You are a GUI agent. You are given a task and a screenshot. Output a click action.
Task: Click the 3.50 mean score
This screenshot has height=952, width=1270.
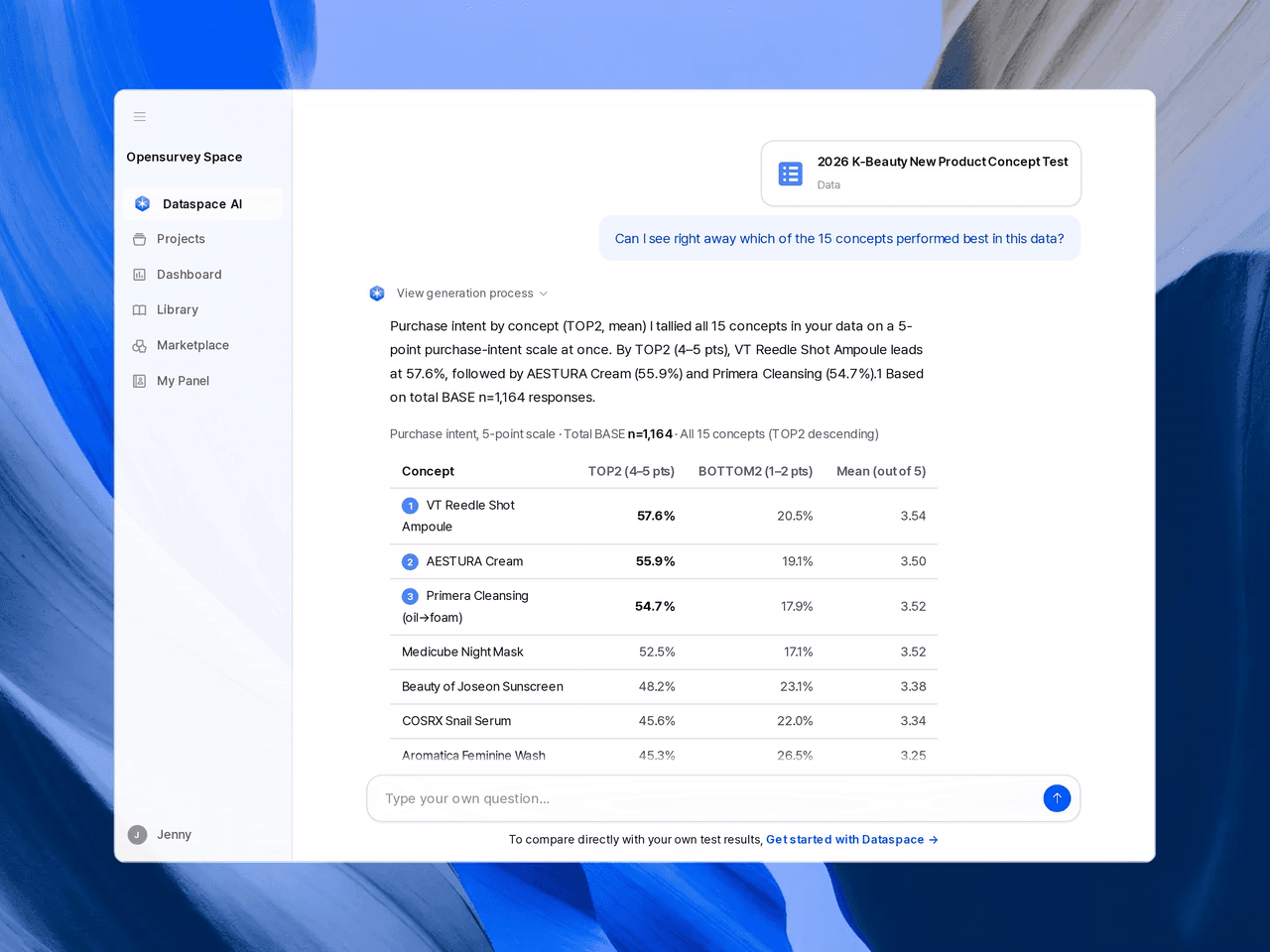coord(913,561)
